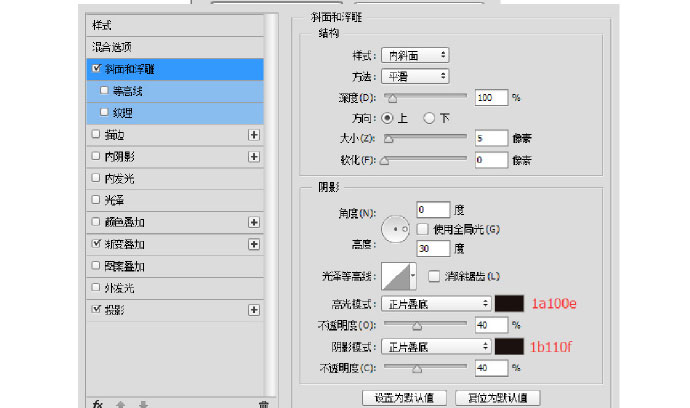Enable 使用全局光 checkbox
This screenshot has width=690, height=408.
pyautogui.click(x=422, y=229)
